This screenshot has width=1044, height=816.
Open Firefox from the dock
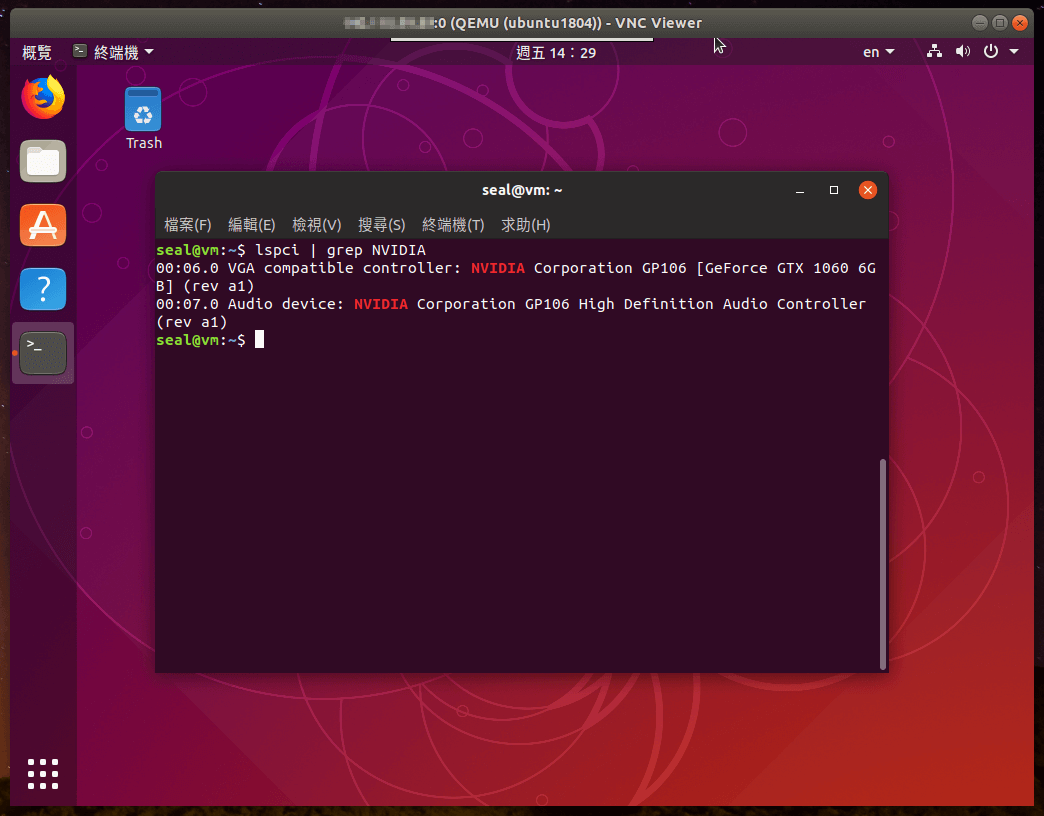pyautogui.click(x=43, y=97)
